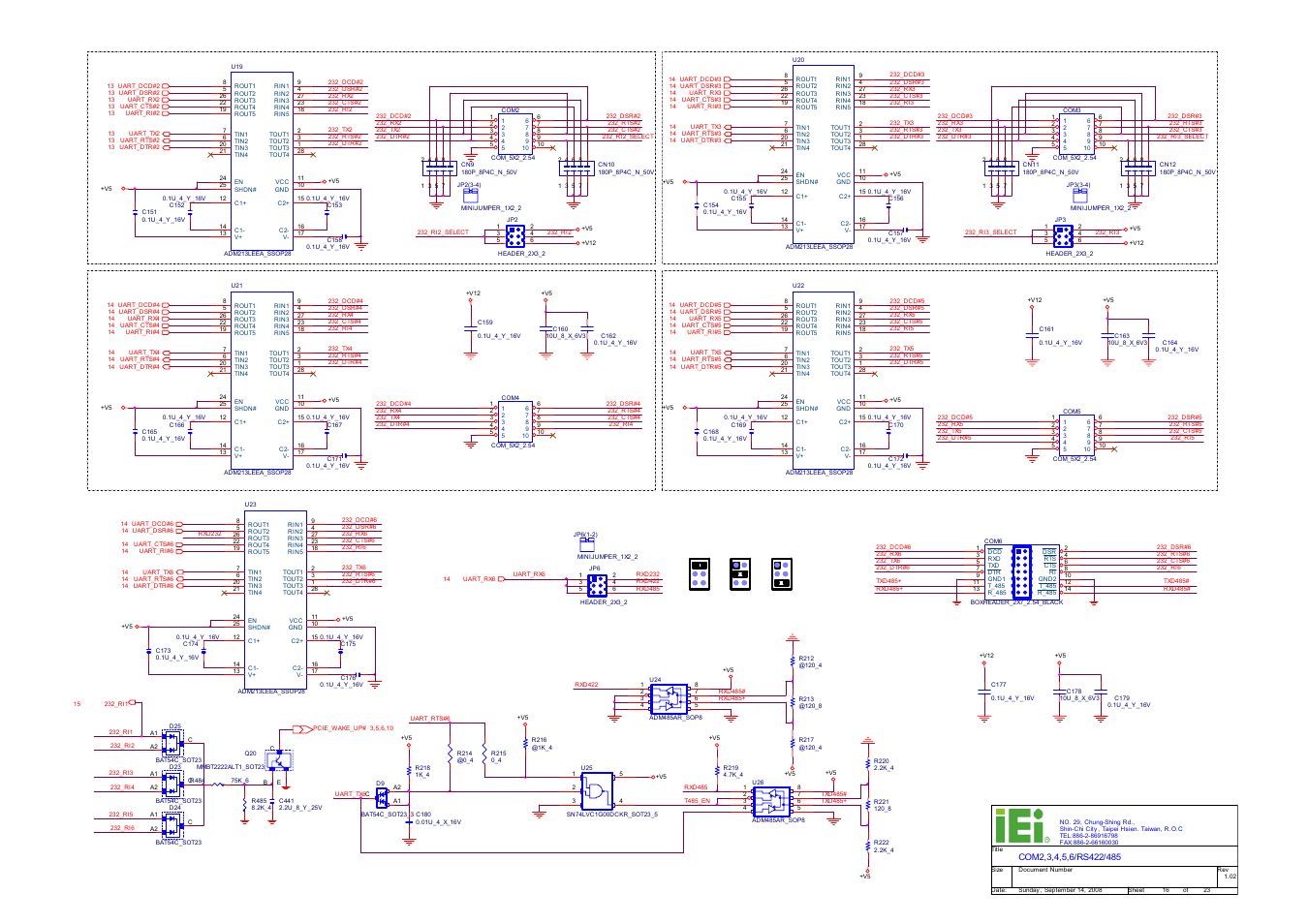Click the COM5 connector symbol

coord(1075,435)
